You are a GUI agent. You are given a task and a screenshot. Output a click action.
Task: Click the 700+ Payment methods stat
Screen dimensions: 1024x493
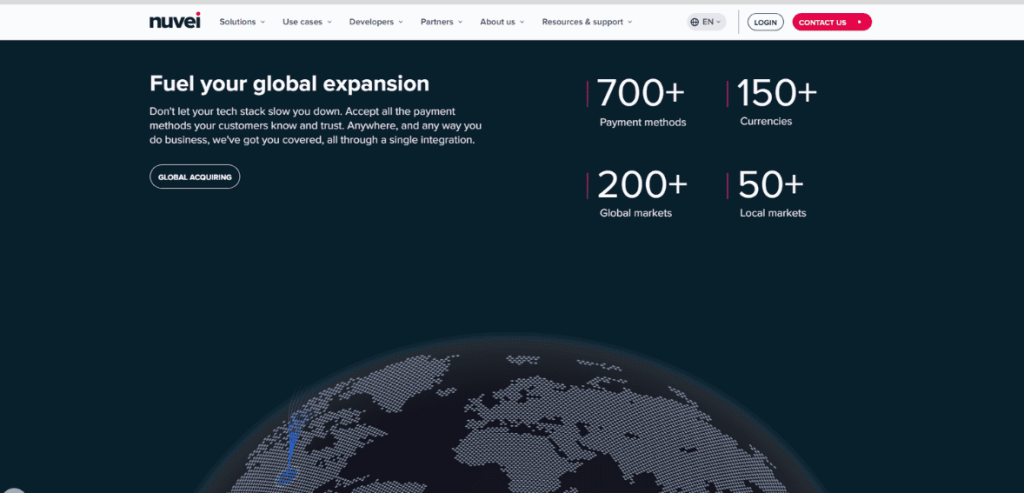(642, 103)
